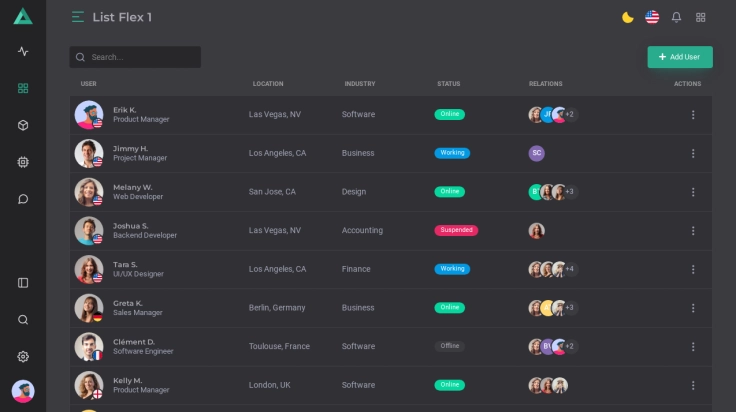Expand actions menu for Joshua S.
The height and width of the screenshot is (412, 736).
tap(693, 231)
